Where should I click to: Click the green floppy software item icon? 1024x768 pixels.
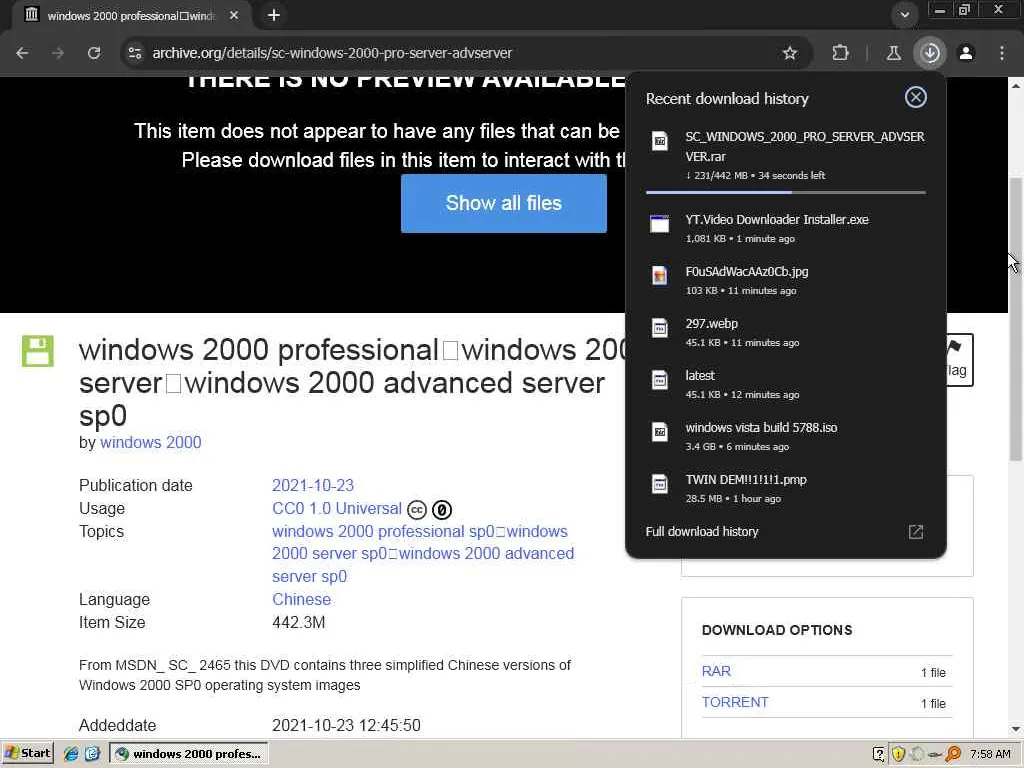38,351
